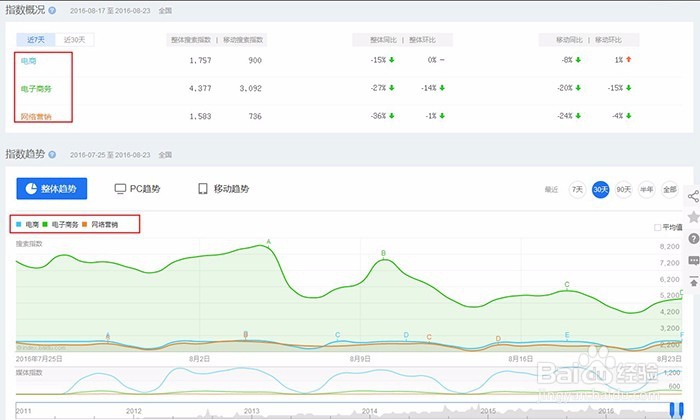Click orange marker B on 网络营销 line
Viewport: 700px width, 420px height.
tap(246, 334)
